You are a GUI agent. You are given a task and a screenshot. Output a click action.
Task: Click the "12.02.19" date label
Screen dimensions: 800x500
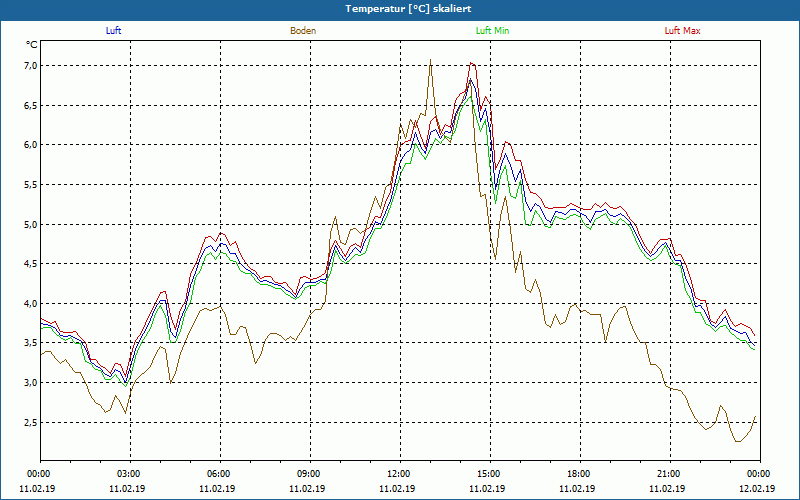[757, 489]
